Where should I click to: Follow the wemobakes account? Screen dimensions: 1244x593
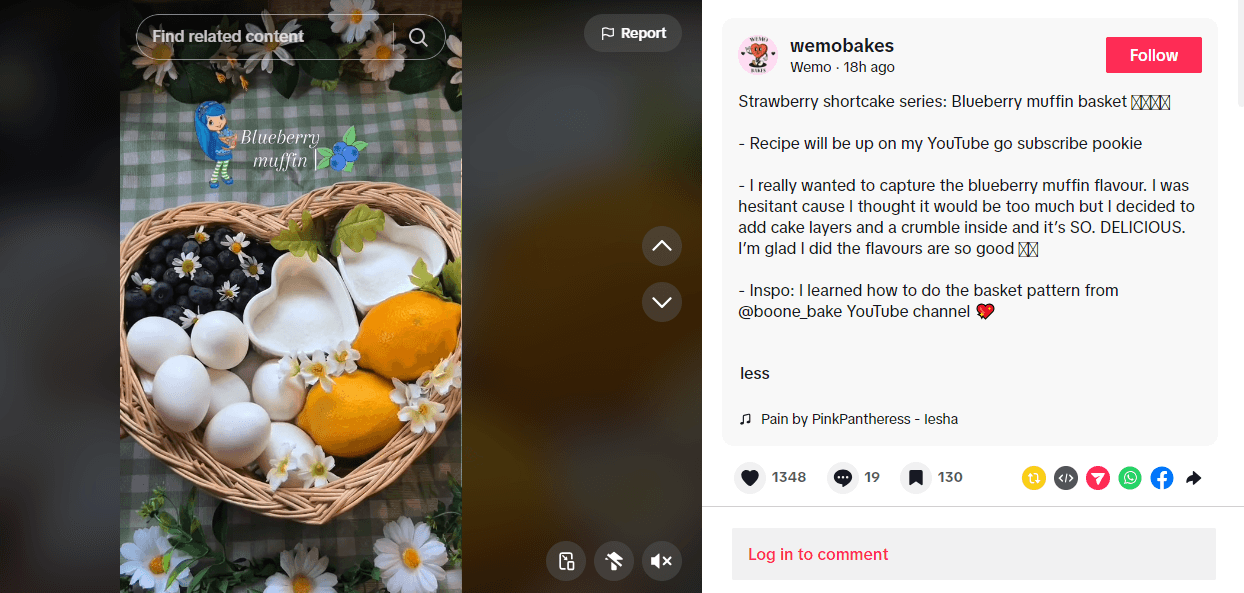1153,55
